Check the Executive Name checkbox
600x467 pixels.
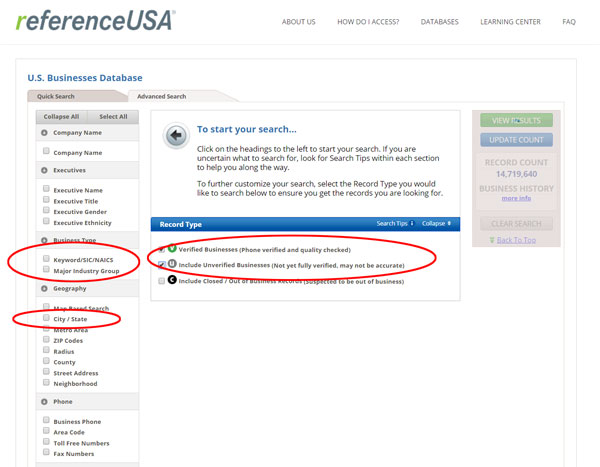pos(46,188)
